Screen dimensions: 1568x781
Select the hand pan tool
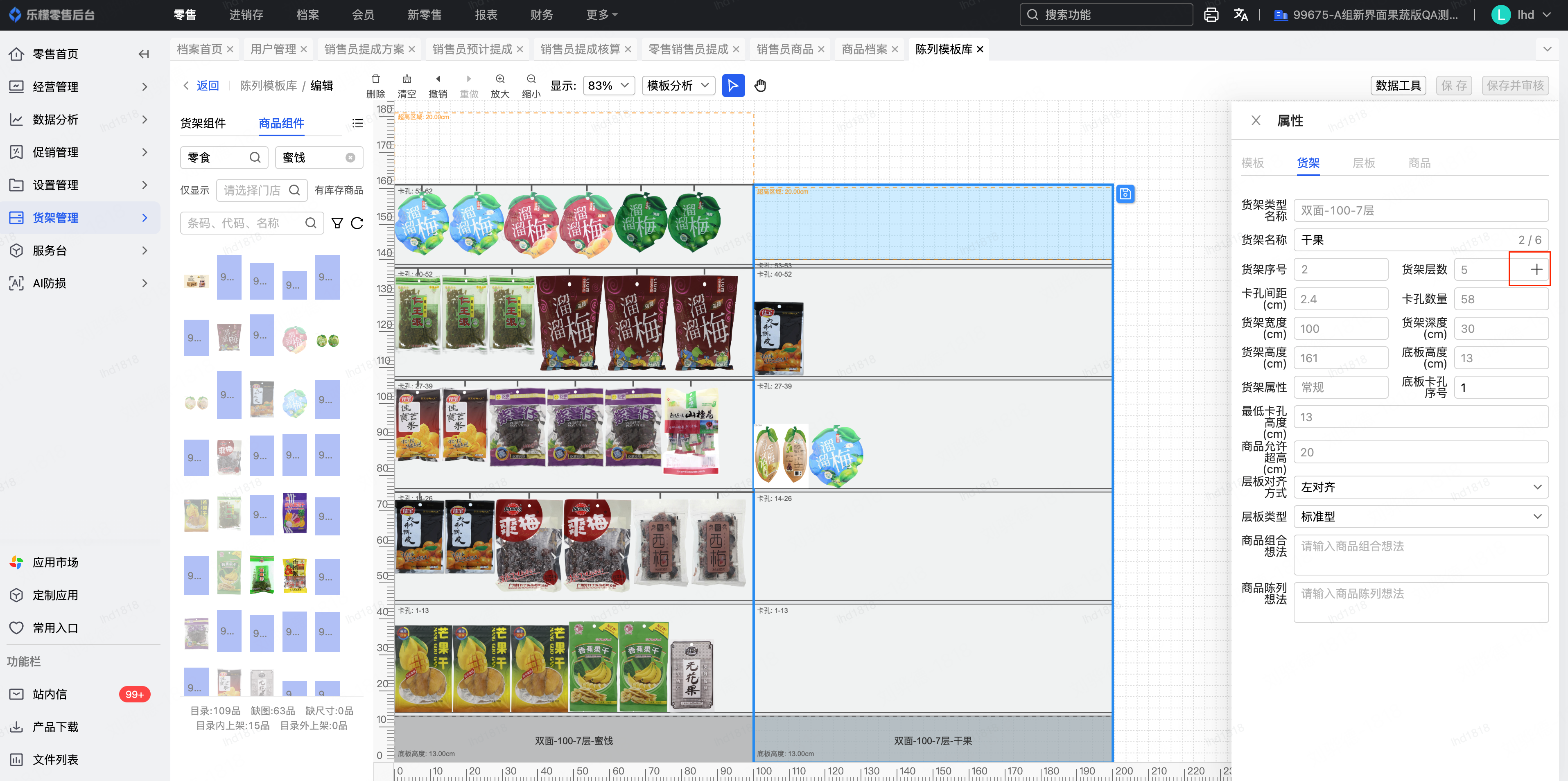point(760,86)
